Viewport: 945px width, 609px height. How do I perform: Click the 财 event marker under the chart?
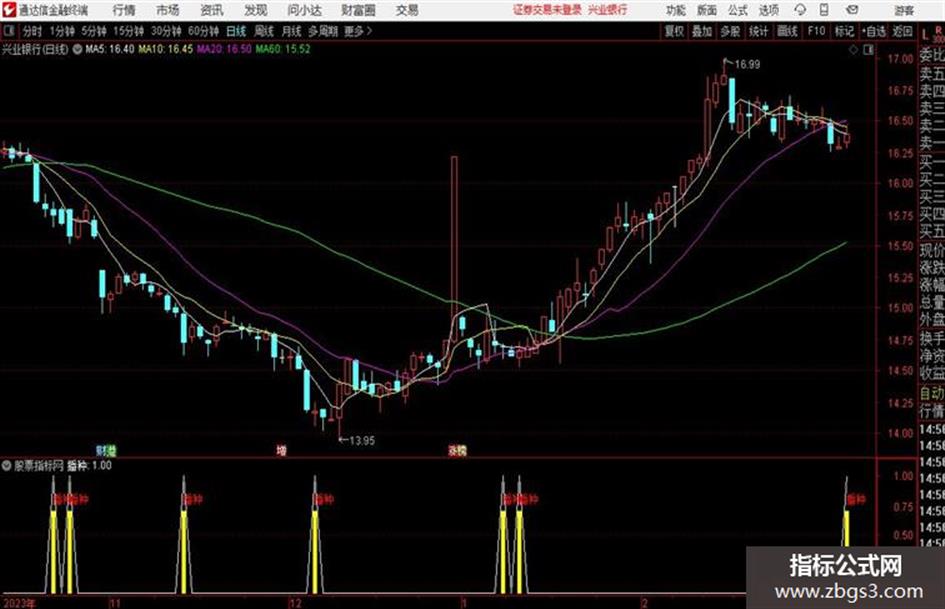[x=102, y=450]
